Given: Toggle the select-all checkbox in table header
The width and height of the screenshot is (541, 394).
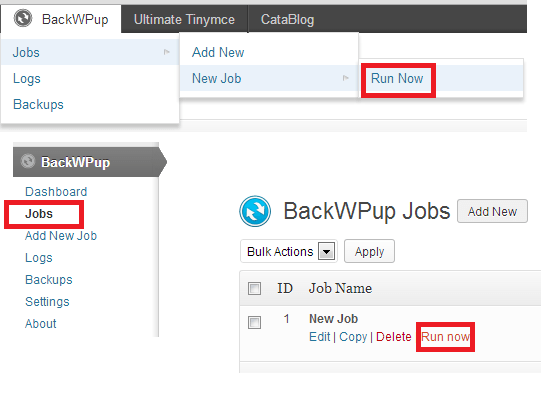Looking at the screenshot, I should tap(254, 288).
